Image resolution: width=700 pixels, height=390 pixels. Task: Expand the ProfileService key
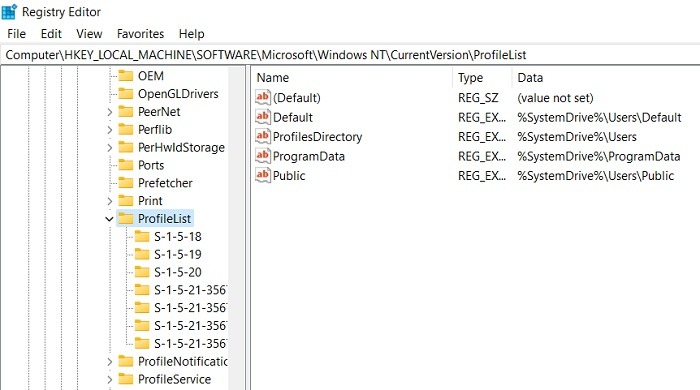point(109,380)
